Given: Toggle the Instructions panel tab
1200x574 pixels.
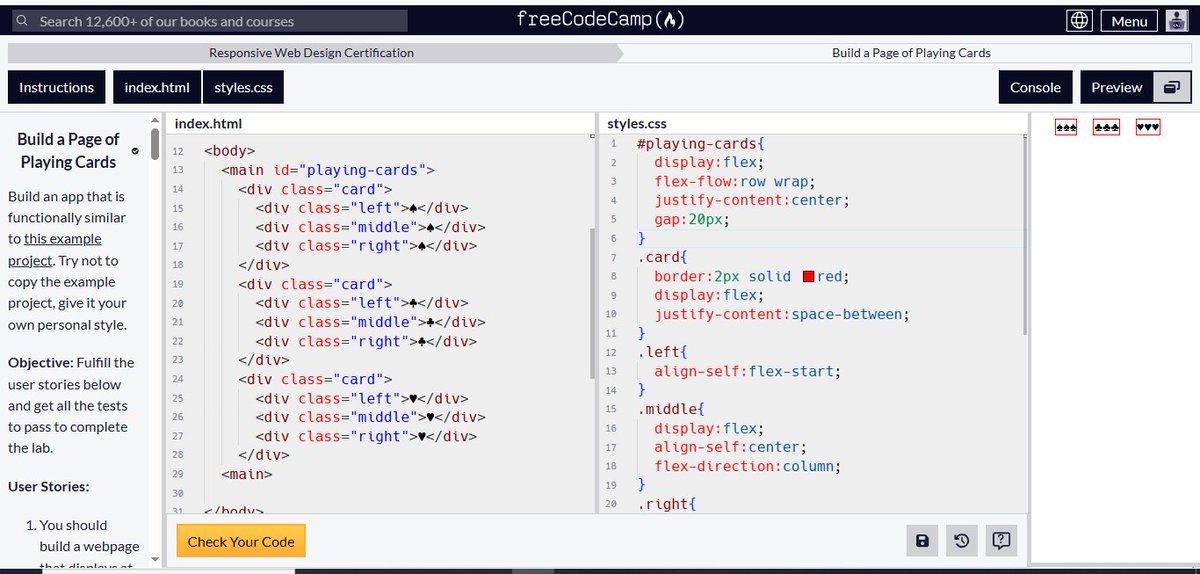Looking at the screenshot, I should (57, 87).
